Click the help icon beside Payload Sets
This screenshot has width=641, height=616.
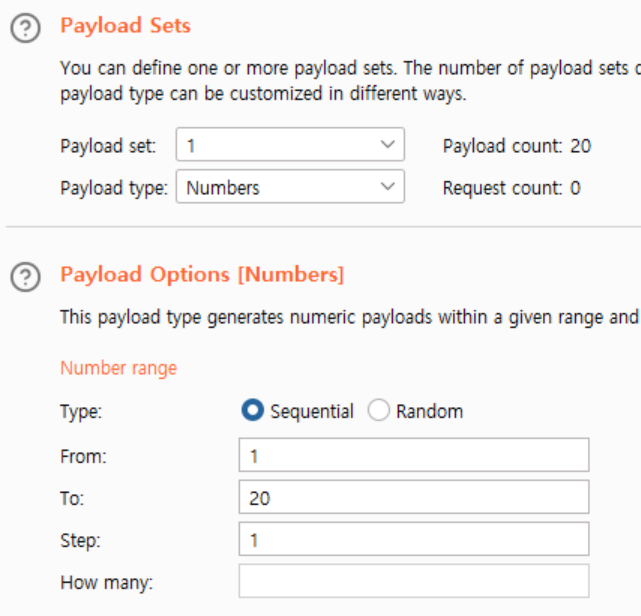(24, 28)
